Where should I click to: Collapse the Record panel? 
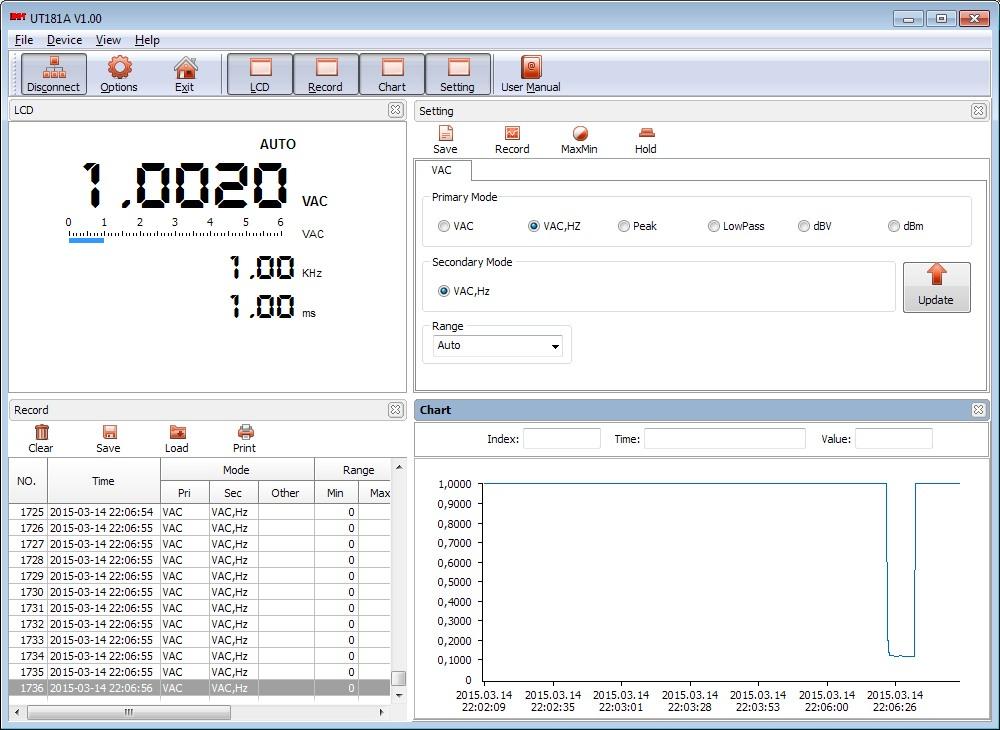(x=396, y=409)
